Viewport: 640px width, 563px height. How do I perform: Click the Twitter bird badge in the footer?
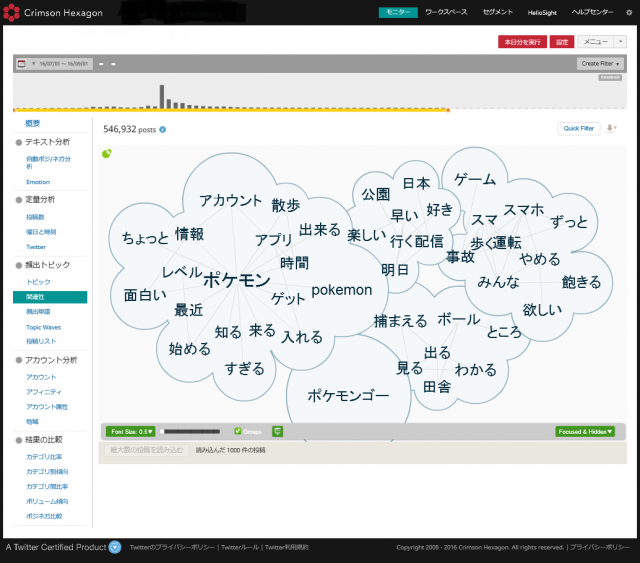click(115, 547)
